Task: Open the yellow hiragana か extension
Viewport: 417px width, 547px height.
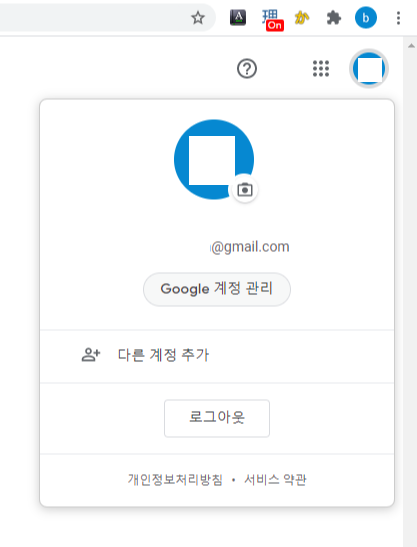Action: (302, 17)
